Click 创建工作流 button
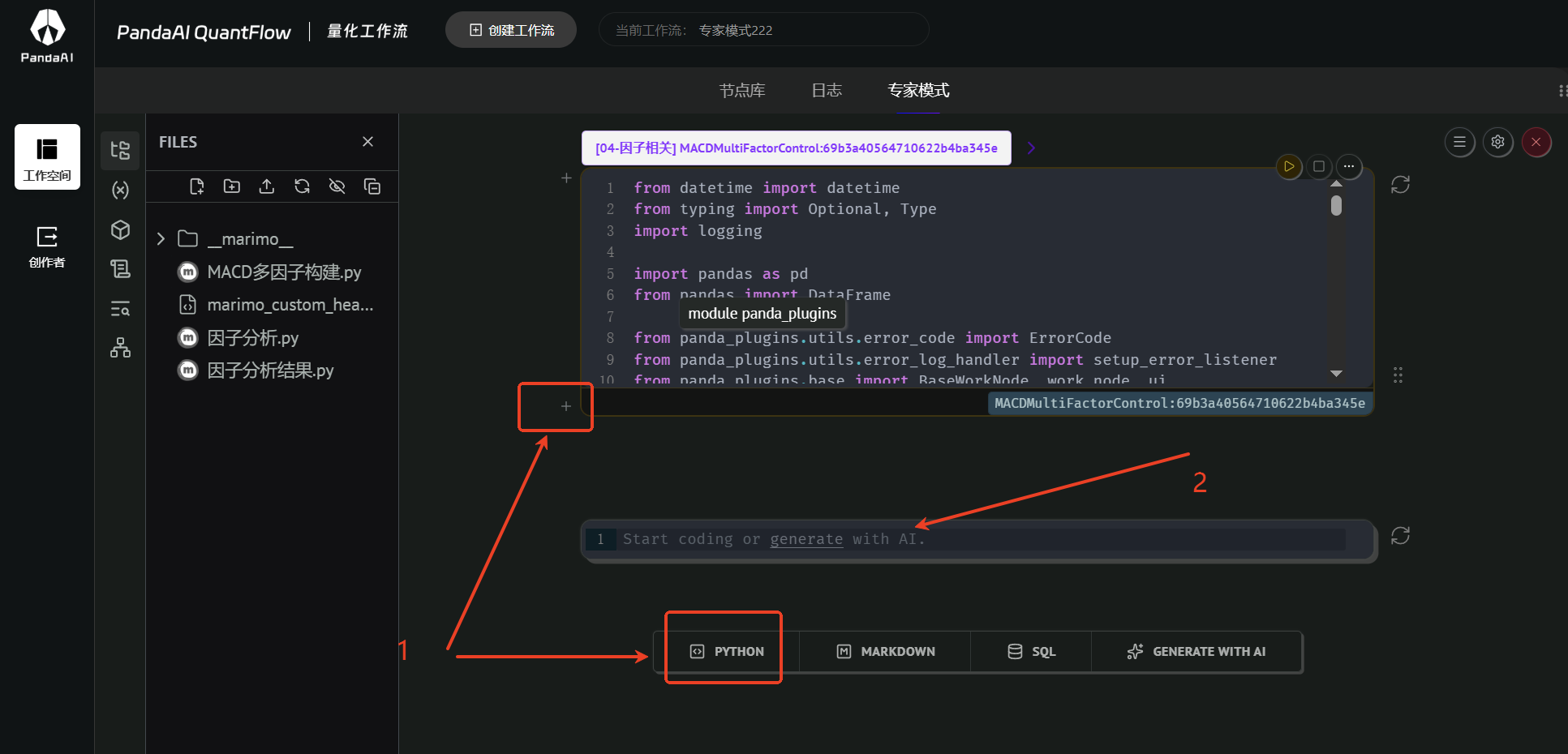 tap(511, 30)
